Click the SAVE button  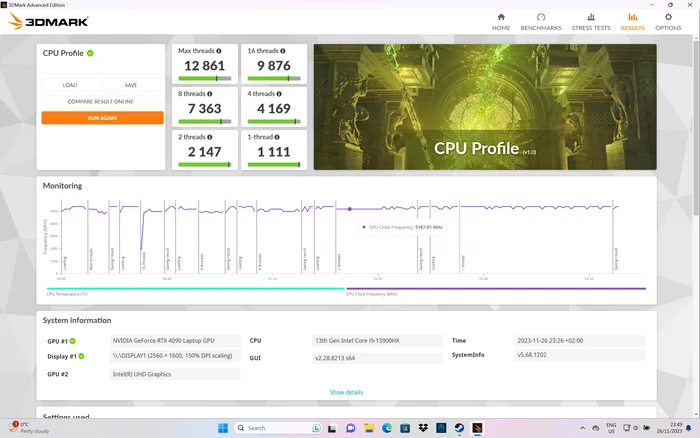131,85
